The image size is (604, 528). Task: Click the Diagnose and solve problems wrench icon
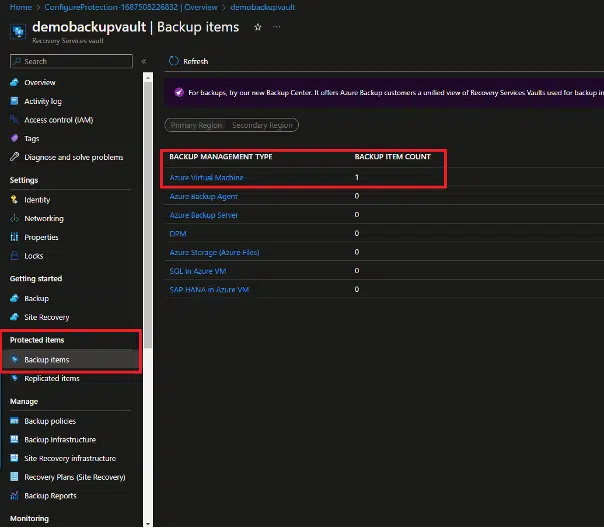tap(14, 157)
